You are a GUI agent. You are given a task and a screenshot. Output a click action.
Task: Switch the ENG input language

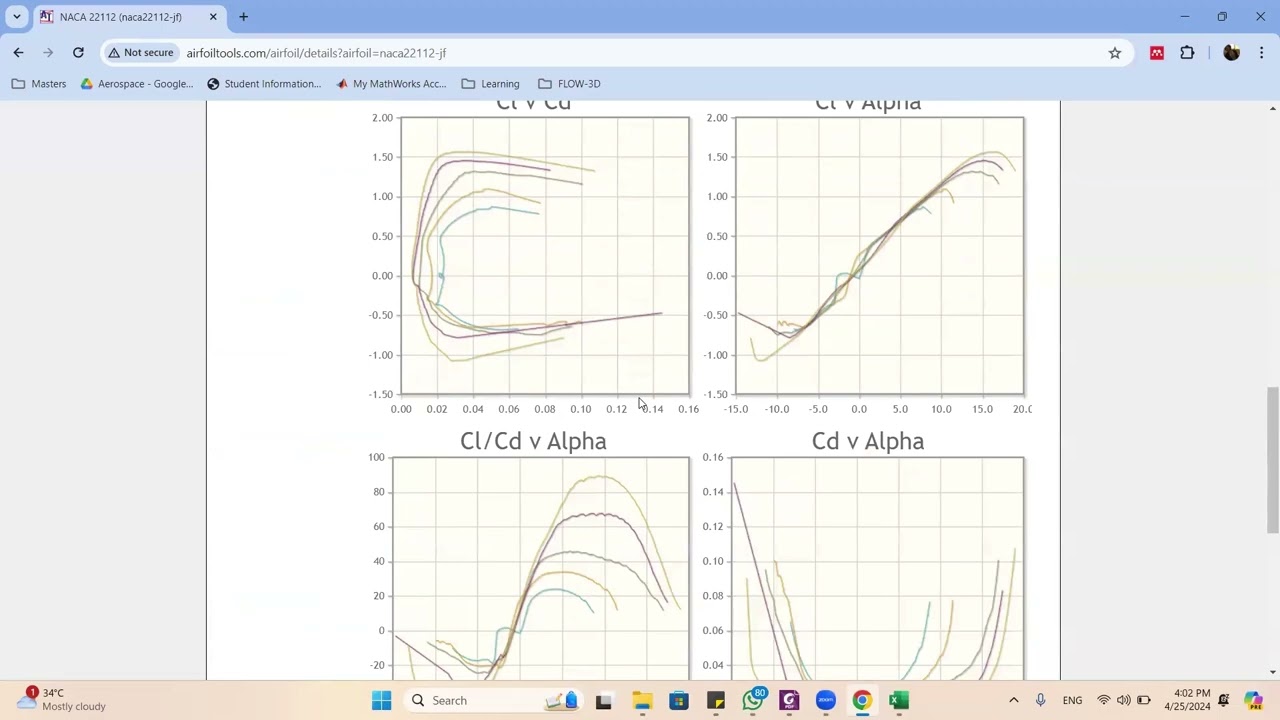1072,701
